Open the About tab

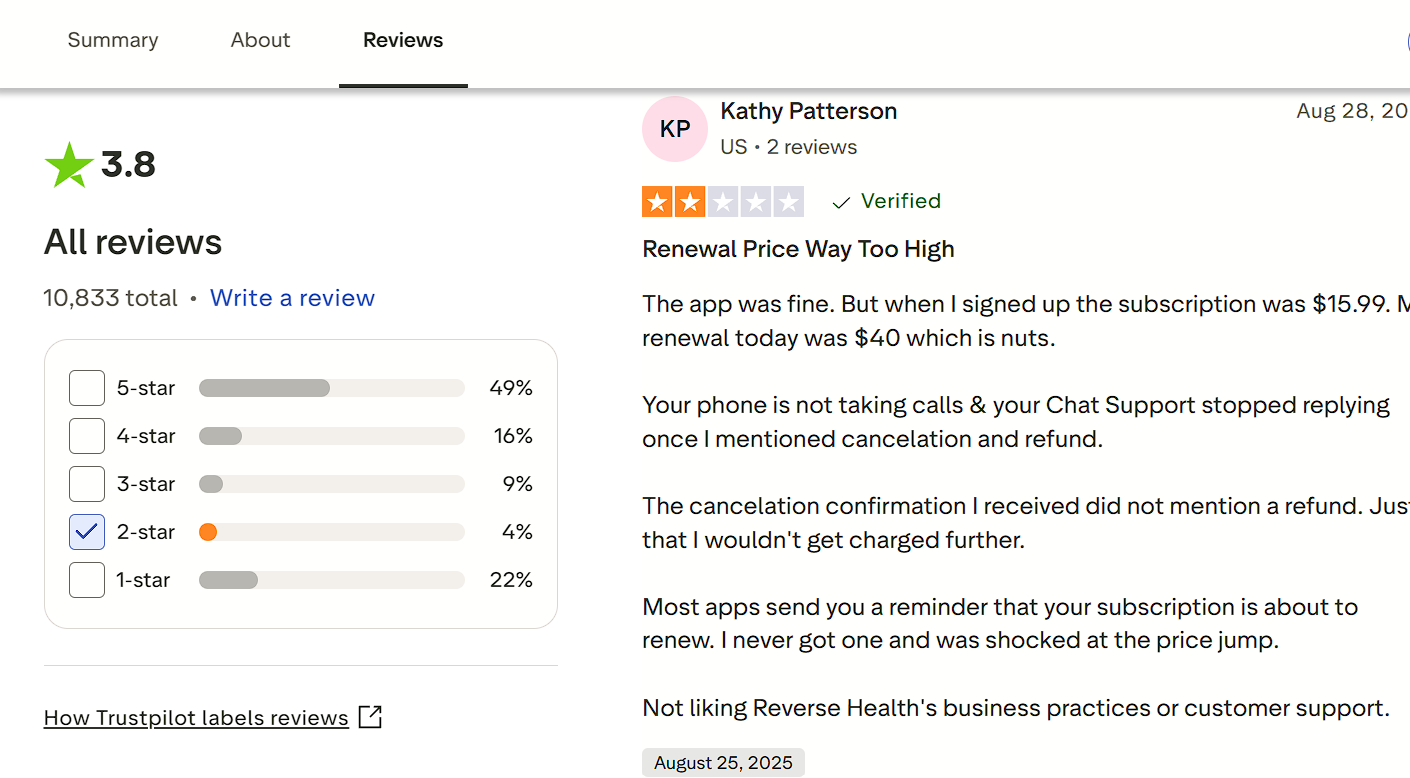point(260,41)
